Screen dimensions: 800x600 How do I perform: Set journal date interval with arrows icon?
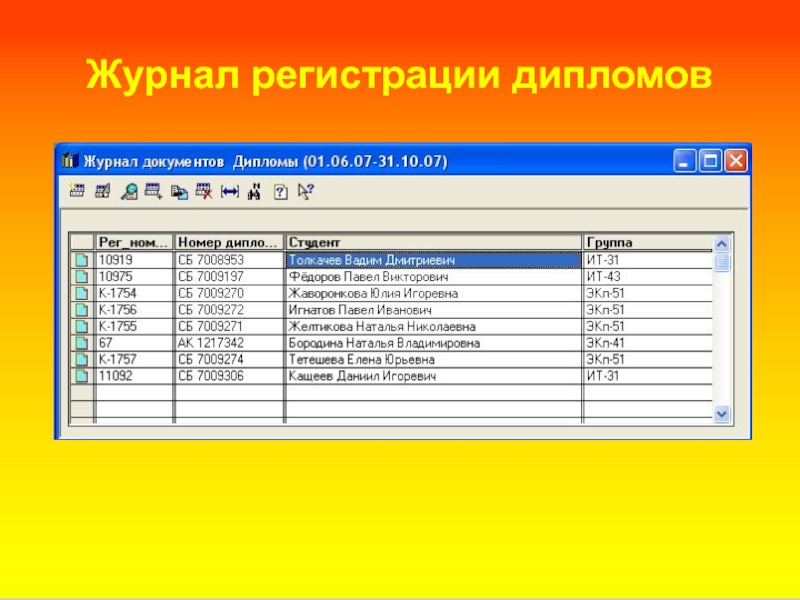(230, 192)
